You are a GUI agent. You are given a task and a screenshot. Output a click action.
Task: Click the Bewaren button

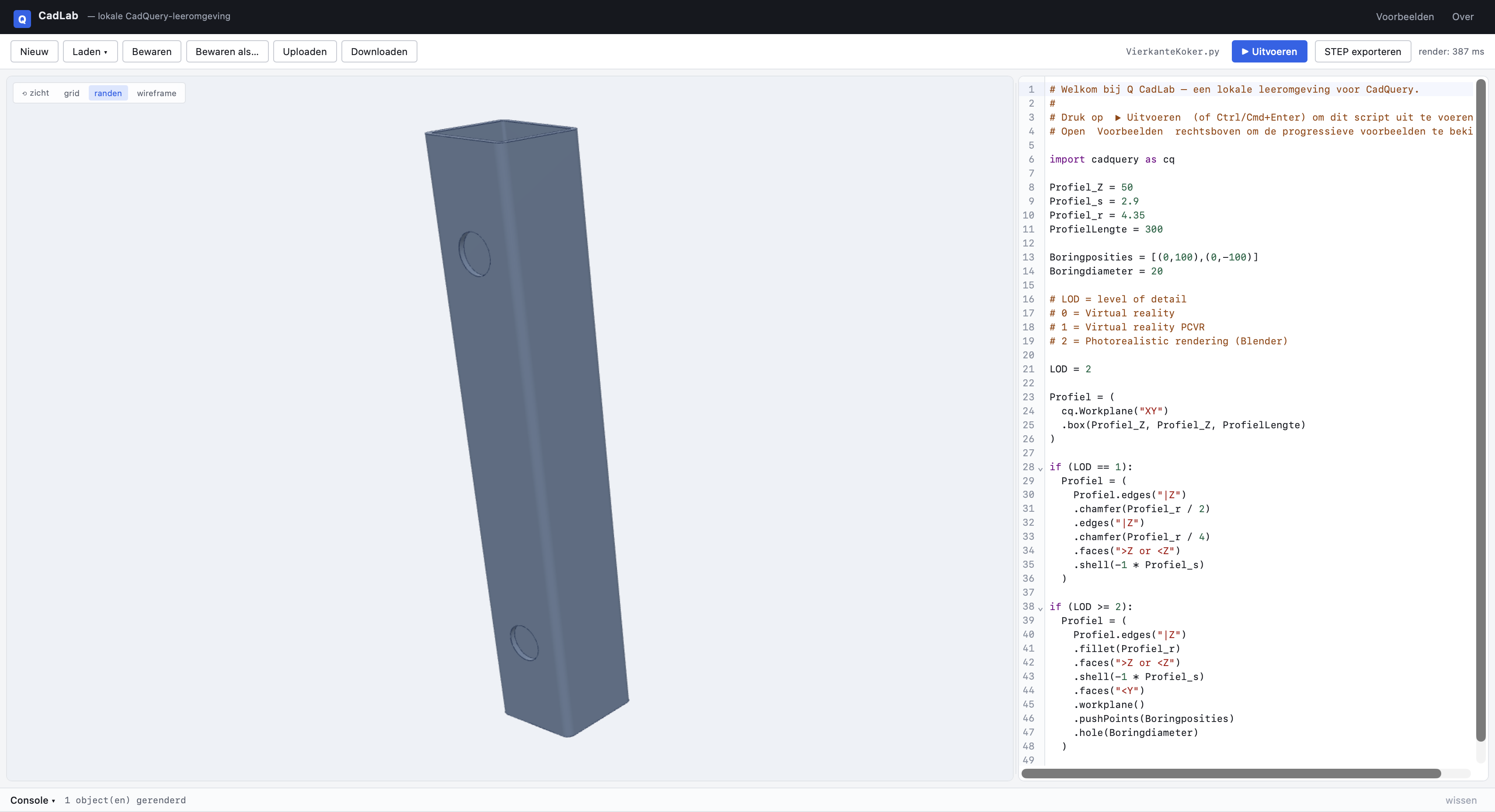(x=152, y=52)
